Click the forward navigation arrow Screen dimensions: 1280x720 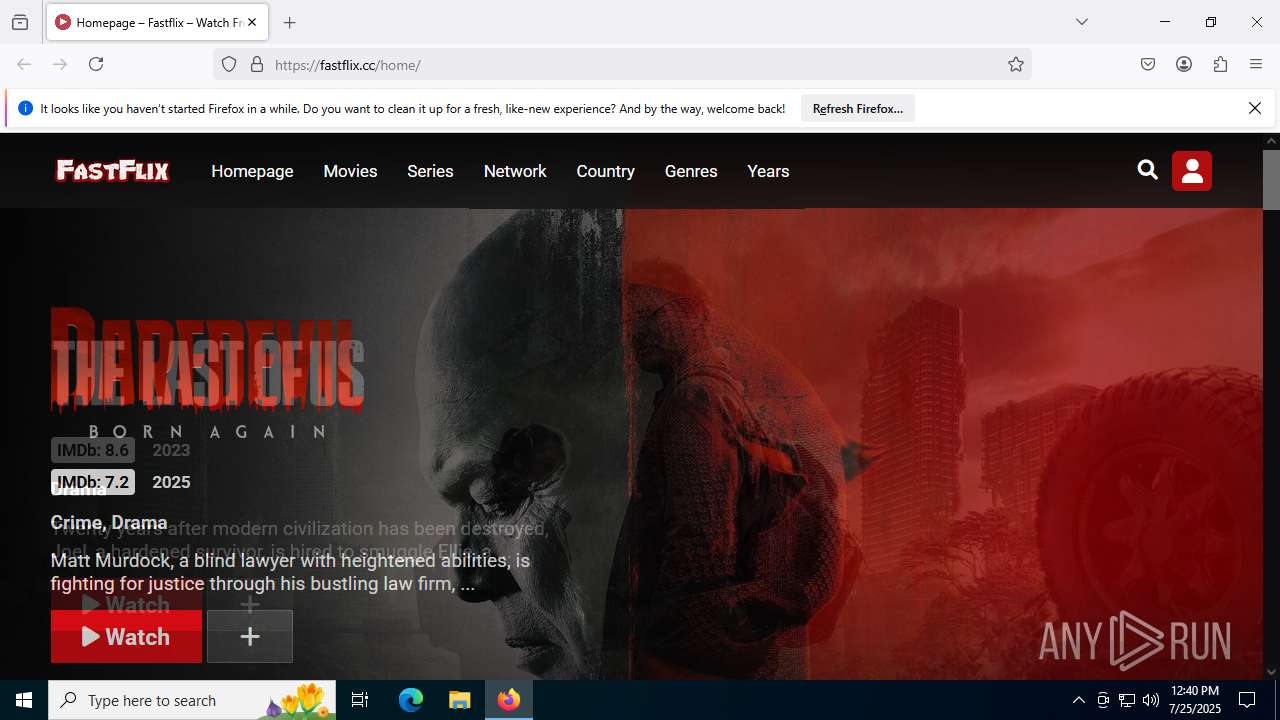[60, 64]
